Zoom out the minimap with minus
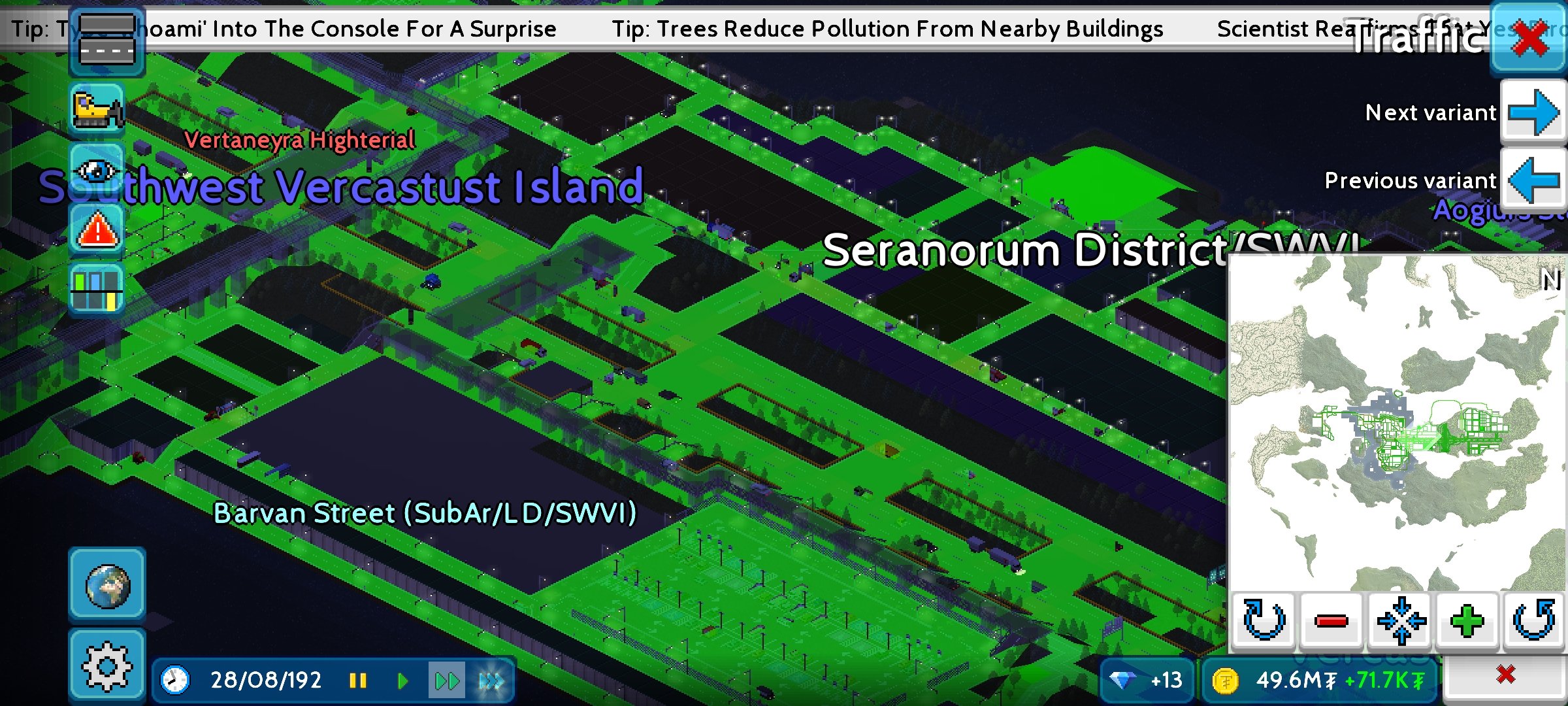This screenshot has height=706, width=1568. tap(1331, 620)
